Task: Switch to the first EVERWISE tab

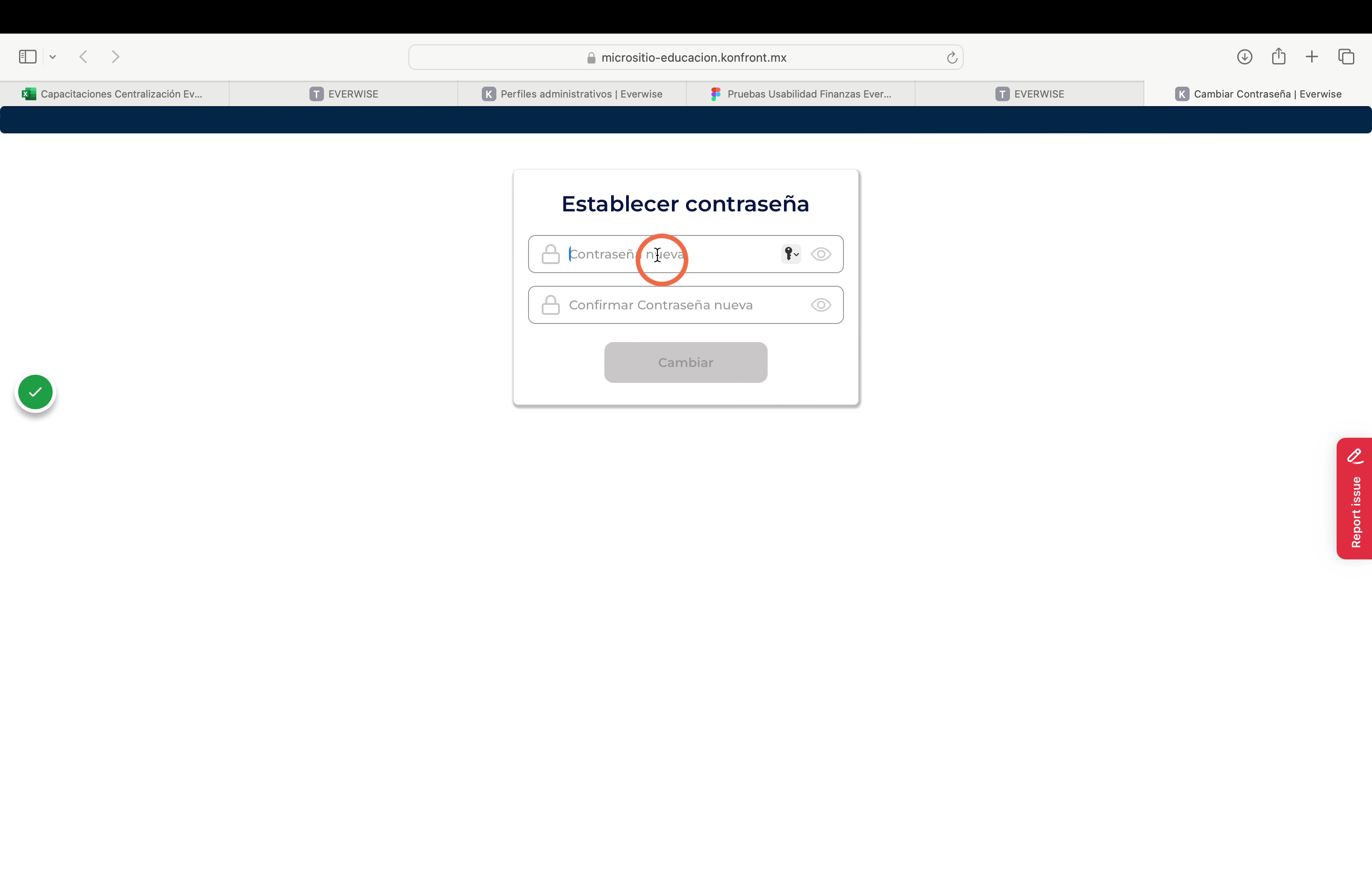Action: pyautogui.click(x=343, y=94)
